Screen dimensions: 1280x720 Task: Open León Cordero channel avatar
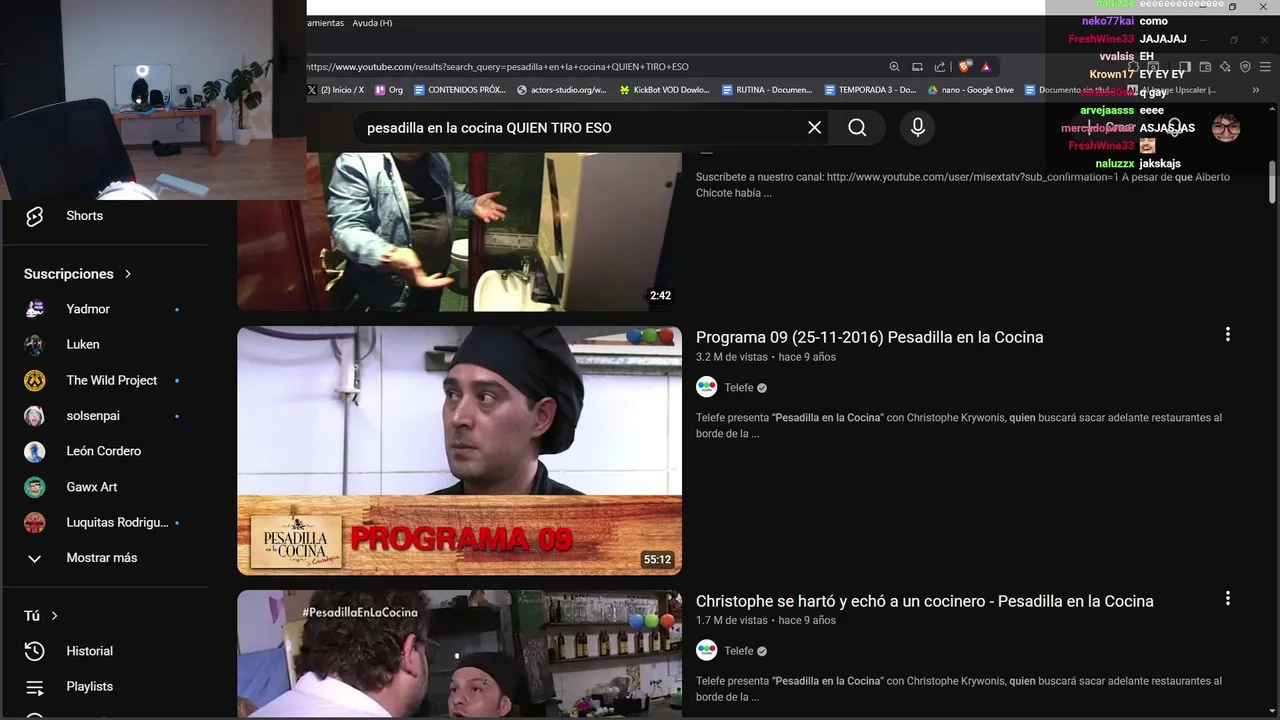click(x=35, y=451)
